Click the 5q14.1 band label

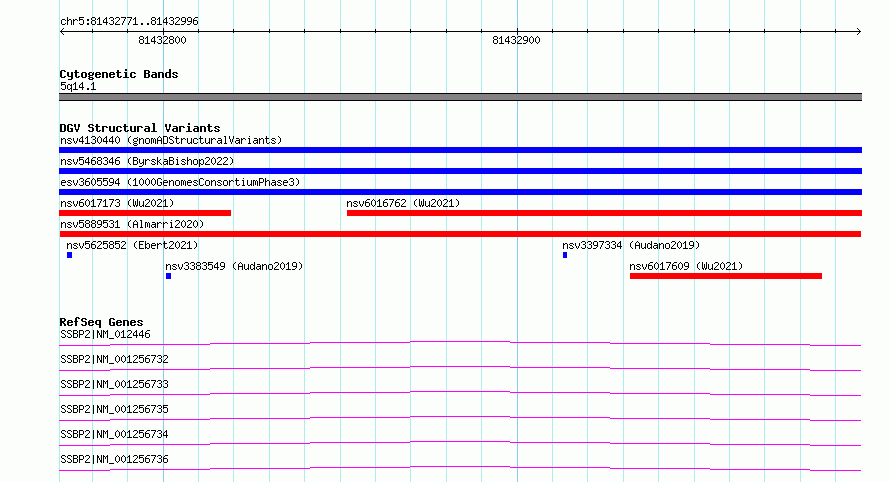(x=78, y=86)
